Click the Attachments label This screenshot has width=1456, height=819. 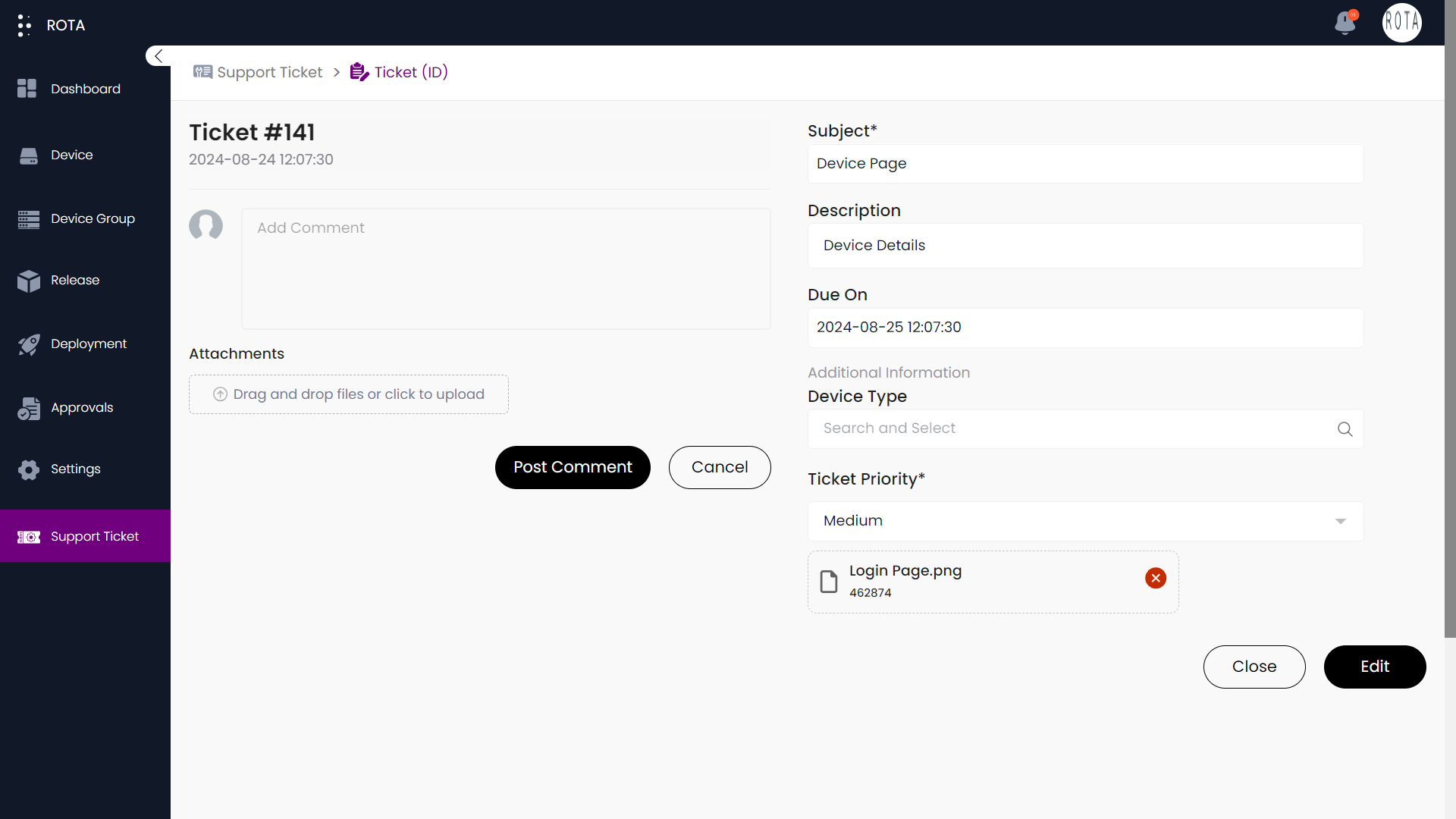click(x=237, y=354)
